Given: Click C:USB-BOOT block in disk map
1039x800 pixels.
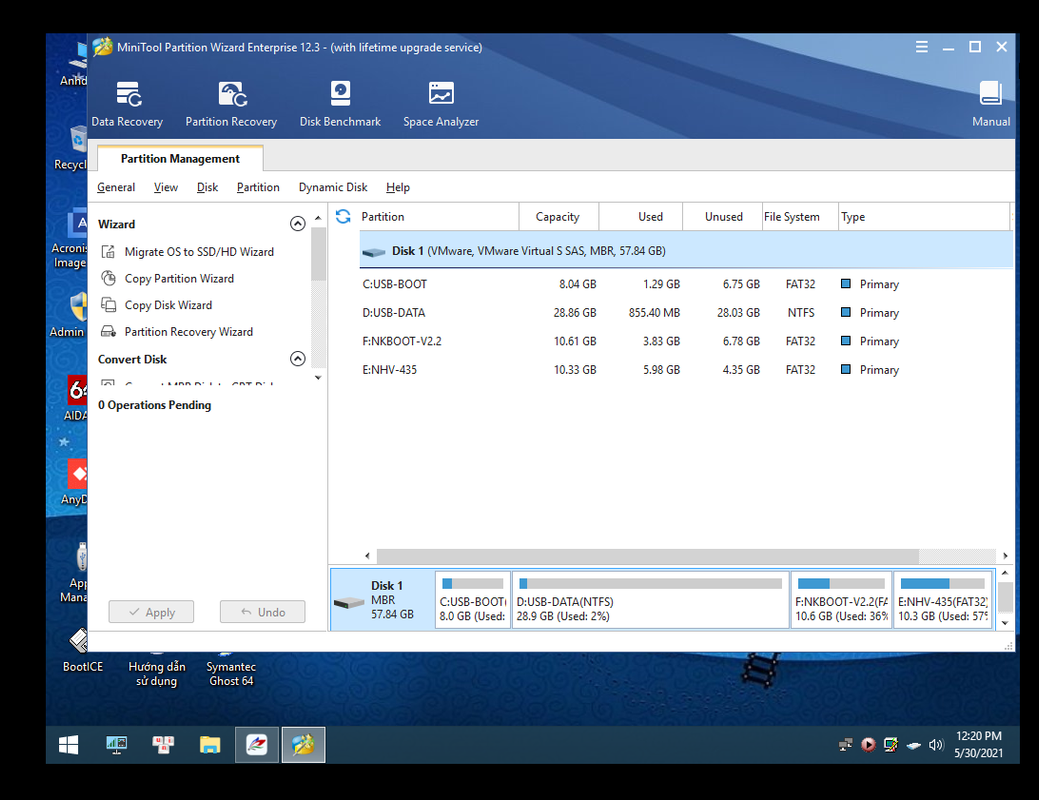Looking at the screenshot, I should pos(472,600).
